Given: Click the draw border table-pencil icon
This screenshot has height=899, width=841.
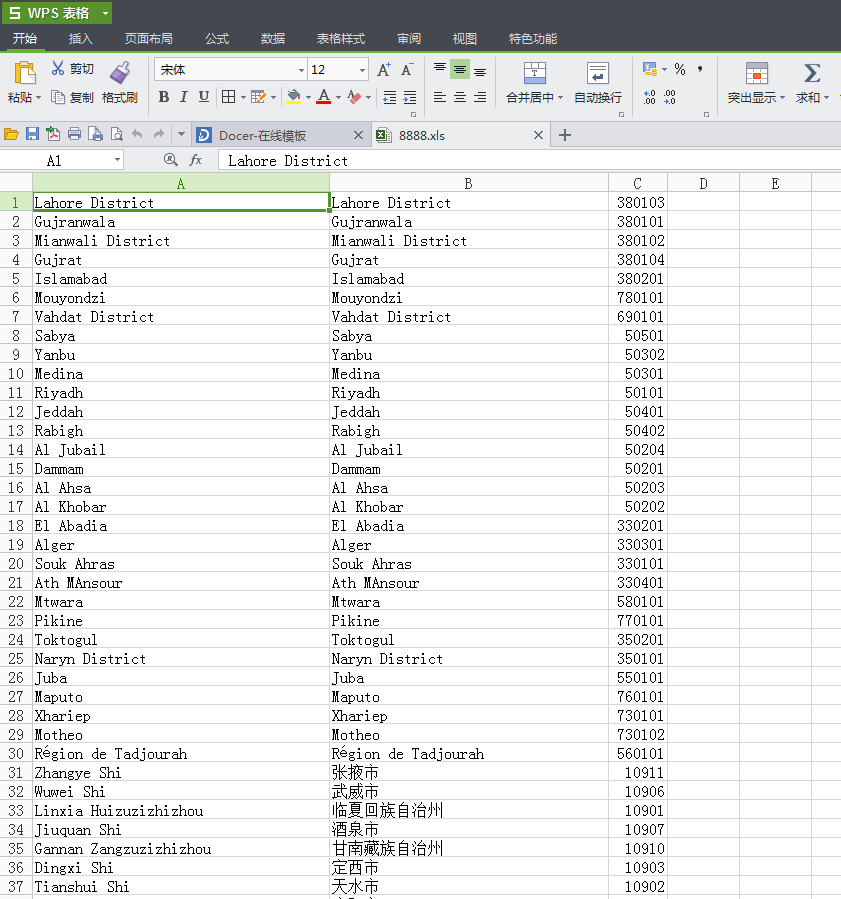Looking at the screenshot, I should coord(258,97).
